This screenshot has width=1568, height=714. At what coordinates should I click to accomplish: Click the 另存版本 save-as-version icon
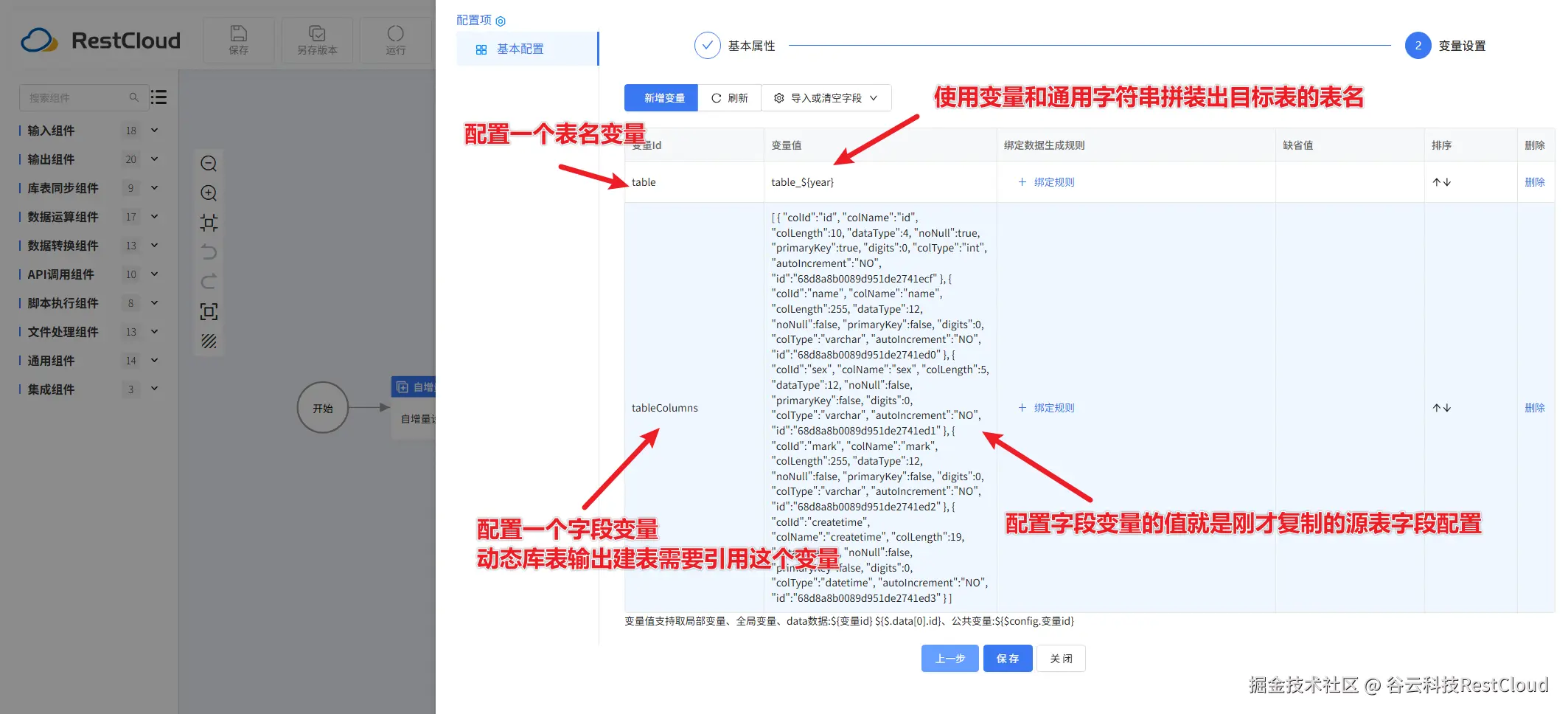click(x=317, y=40)
